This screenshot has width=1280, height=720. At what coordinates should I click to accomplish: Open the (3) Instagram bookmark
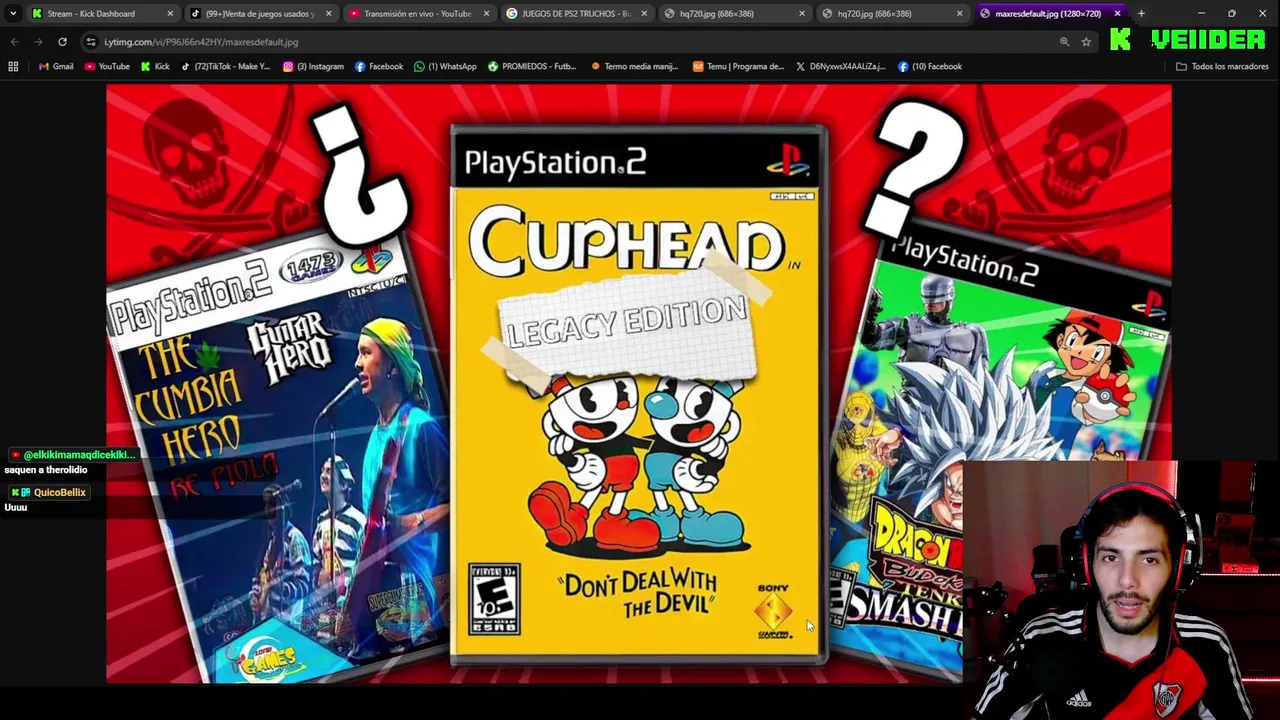pyautogui.click(x=313, y=66)
